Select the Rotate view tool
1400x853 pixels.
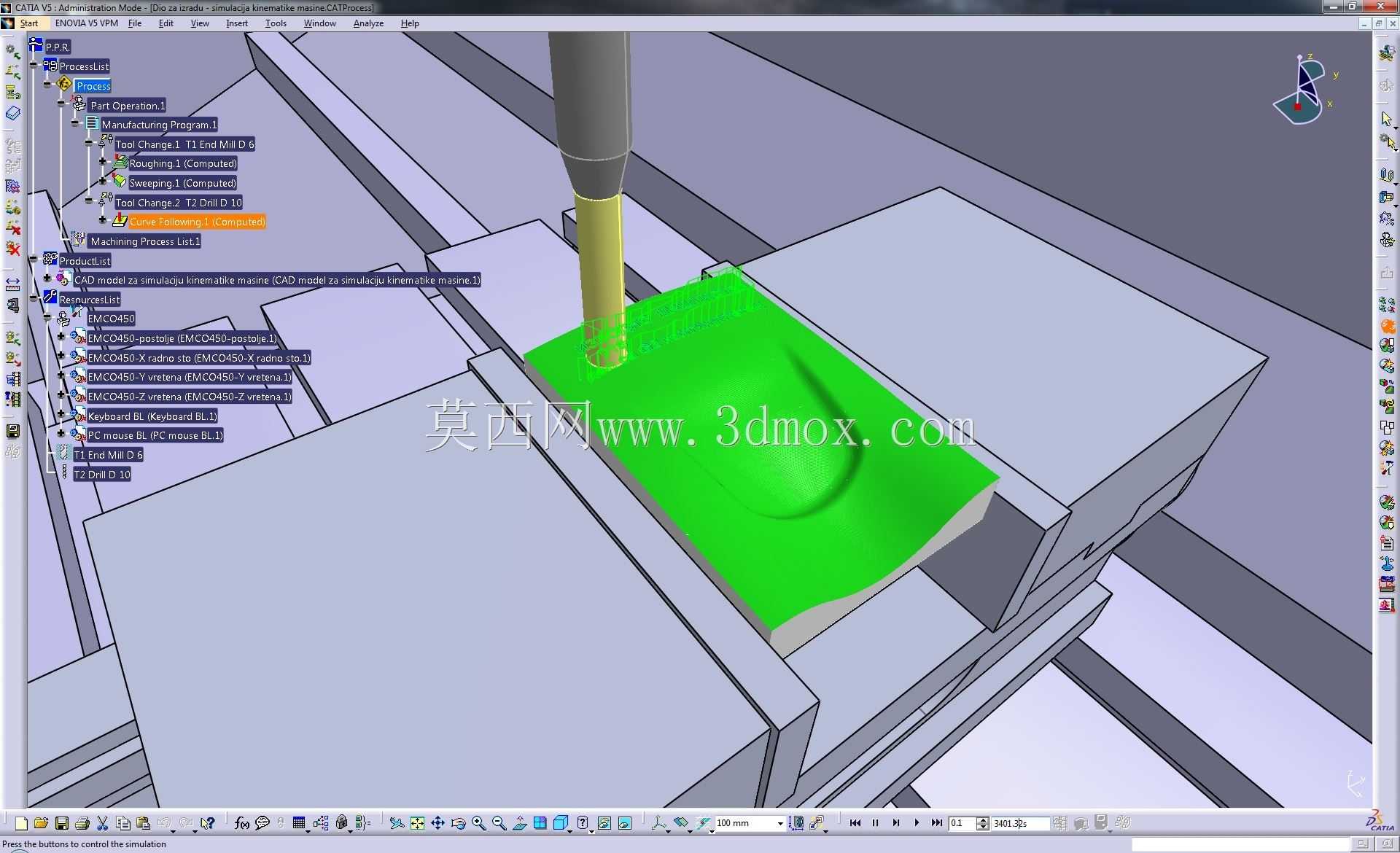pyautogui.click(x=458, y=823)
